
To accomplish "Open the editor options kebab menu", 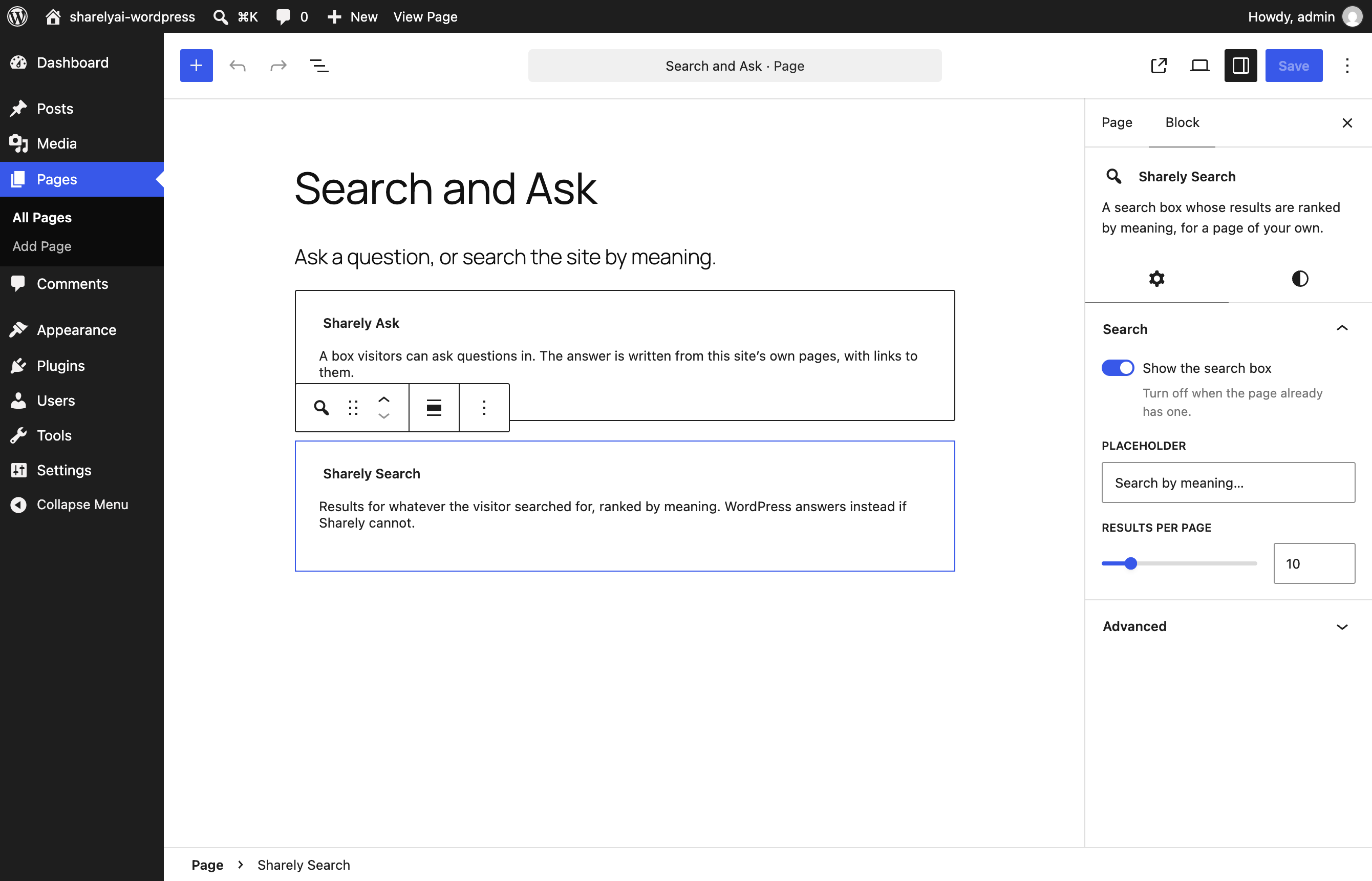I will [1347, 65].
